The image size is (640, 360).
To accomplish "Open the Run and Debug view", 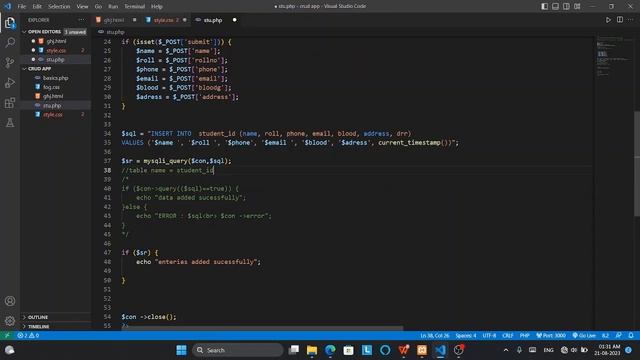I will [10, 82].
